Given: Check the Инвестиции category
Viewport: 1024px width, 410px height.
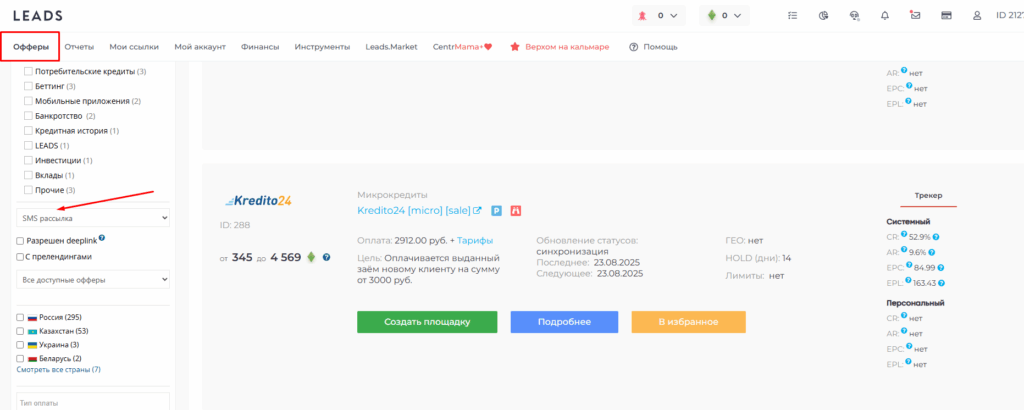Looking at the screenshot, I should (x=28, y=160).
